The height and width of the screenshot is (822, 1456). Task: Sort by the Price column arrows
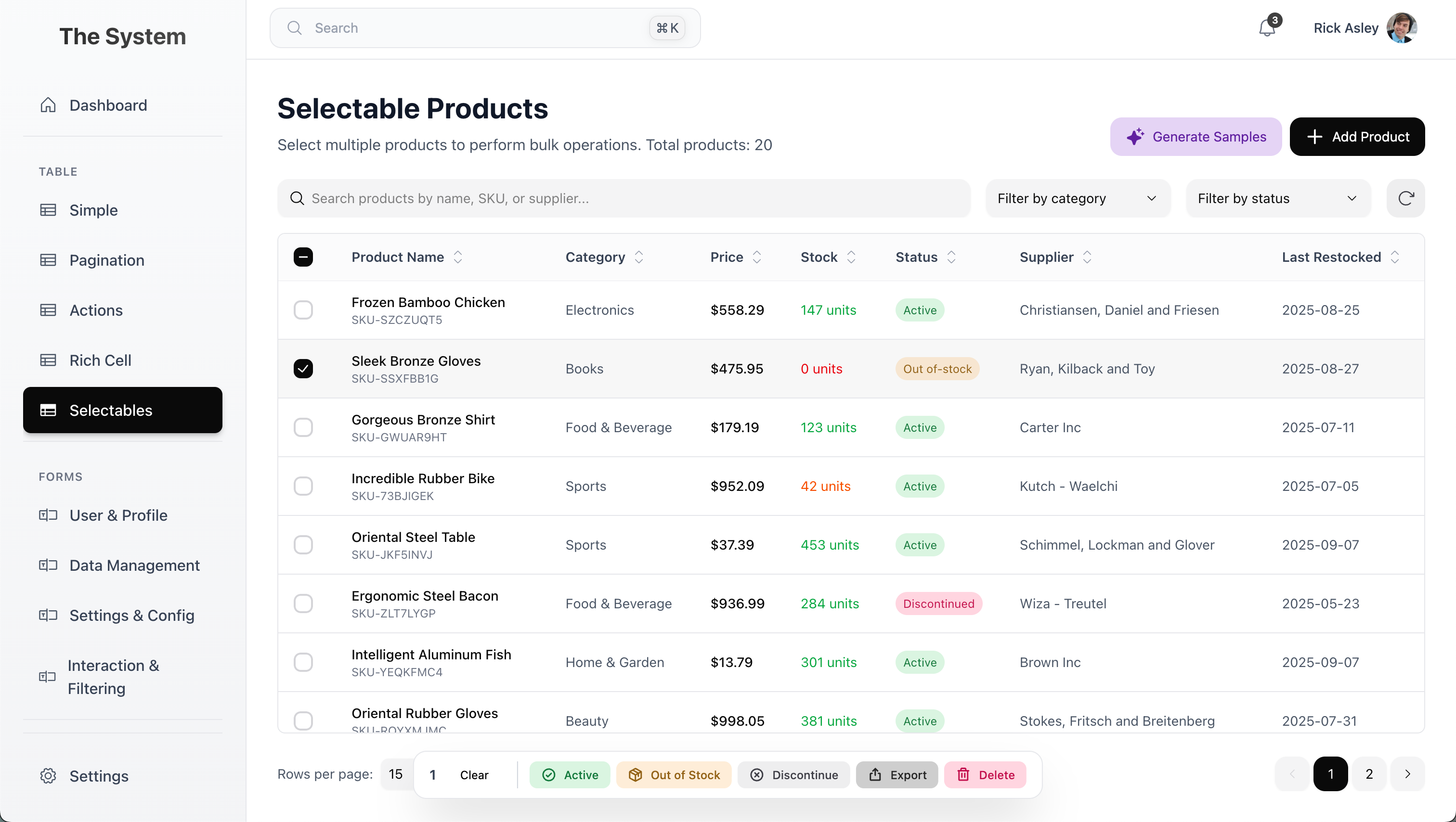757,257
